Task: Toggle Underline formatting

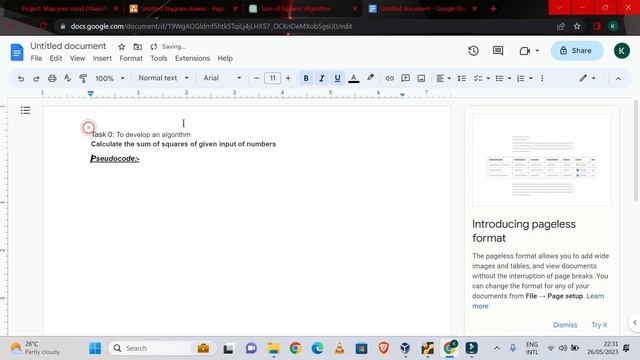Action: click(337, 78)
